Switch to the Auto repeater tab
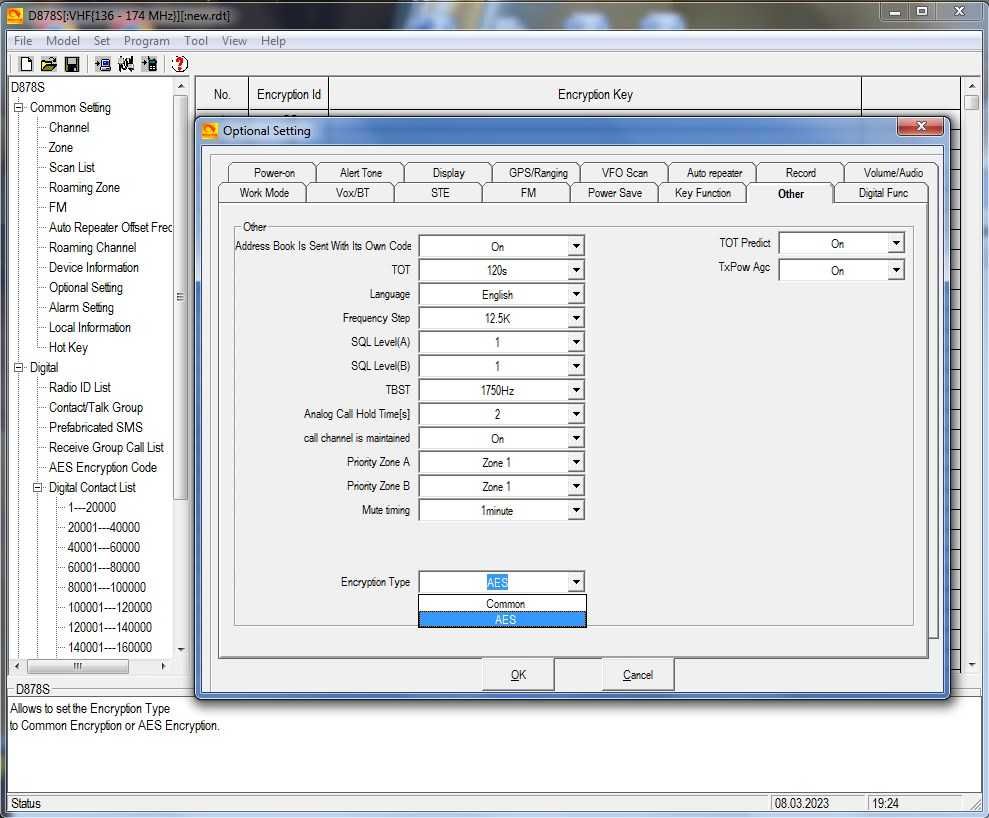Image resolution: width=989 pixels, height=818 pixels. (713, 172)
